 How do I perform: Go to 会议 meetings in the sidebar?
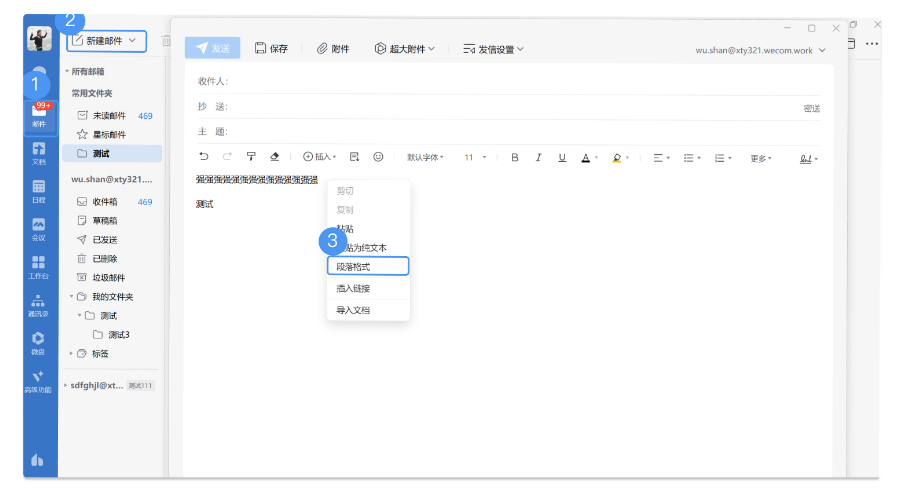(x=39, y=229)
